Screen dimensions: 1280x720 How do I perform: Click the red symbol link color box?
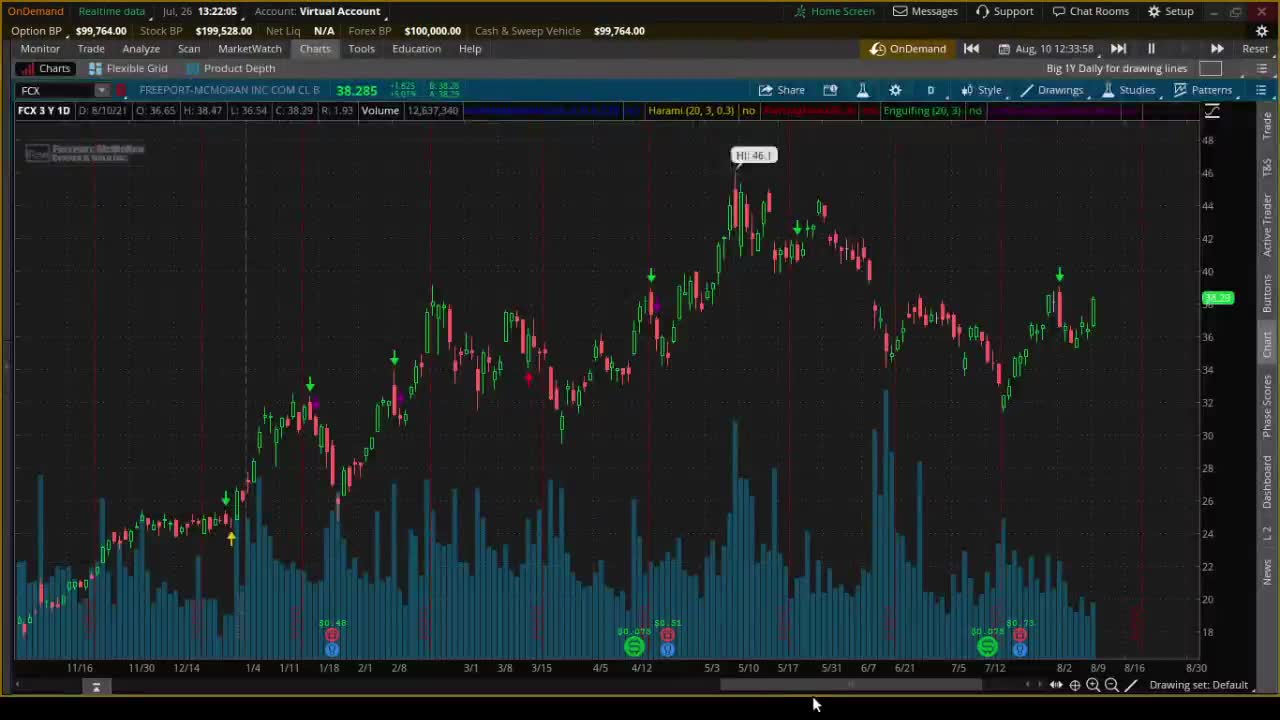(121, 90)
